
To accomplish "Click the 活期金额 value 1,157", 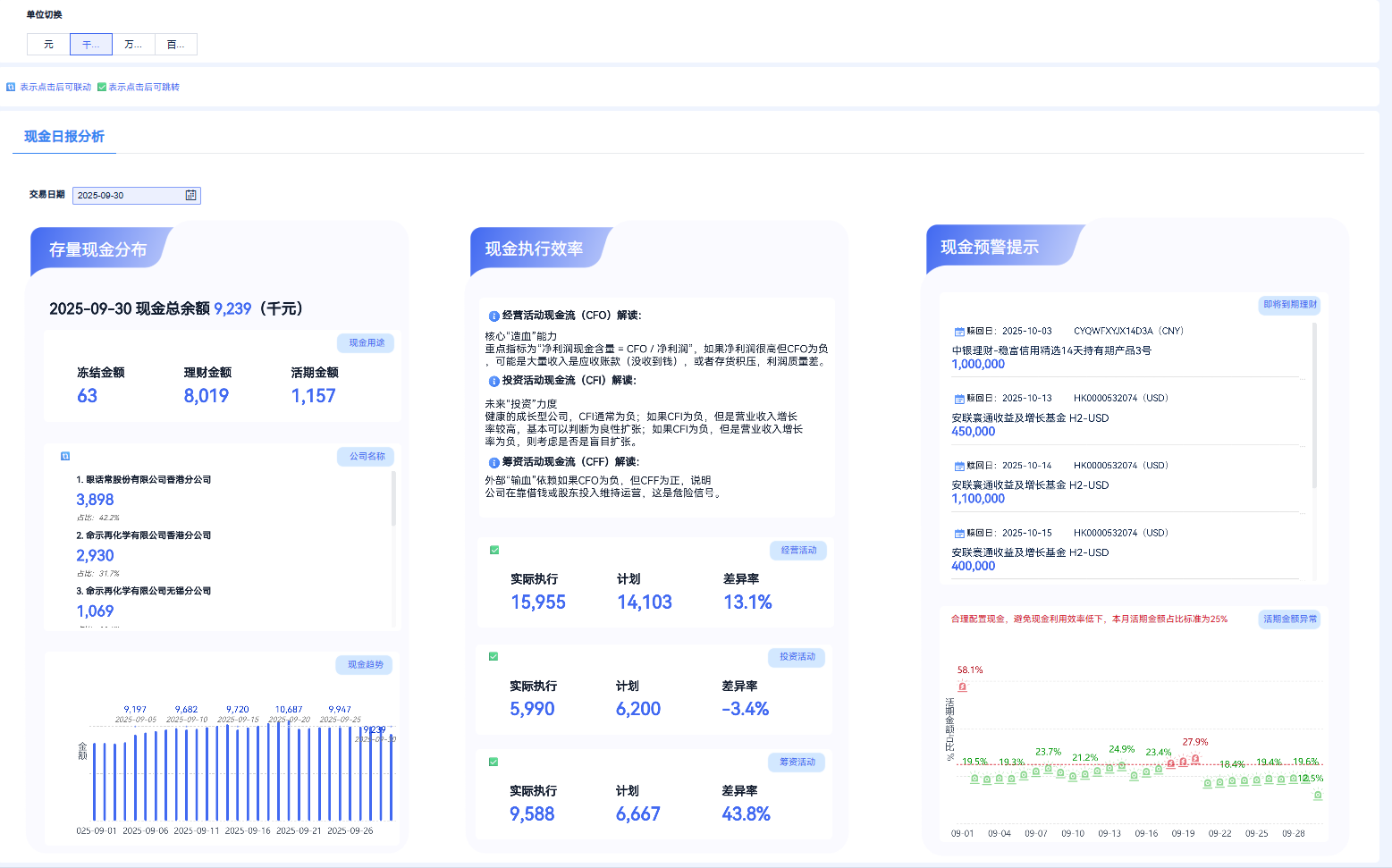I will tap(314, 396).
